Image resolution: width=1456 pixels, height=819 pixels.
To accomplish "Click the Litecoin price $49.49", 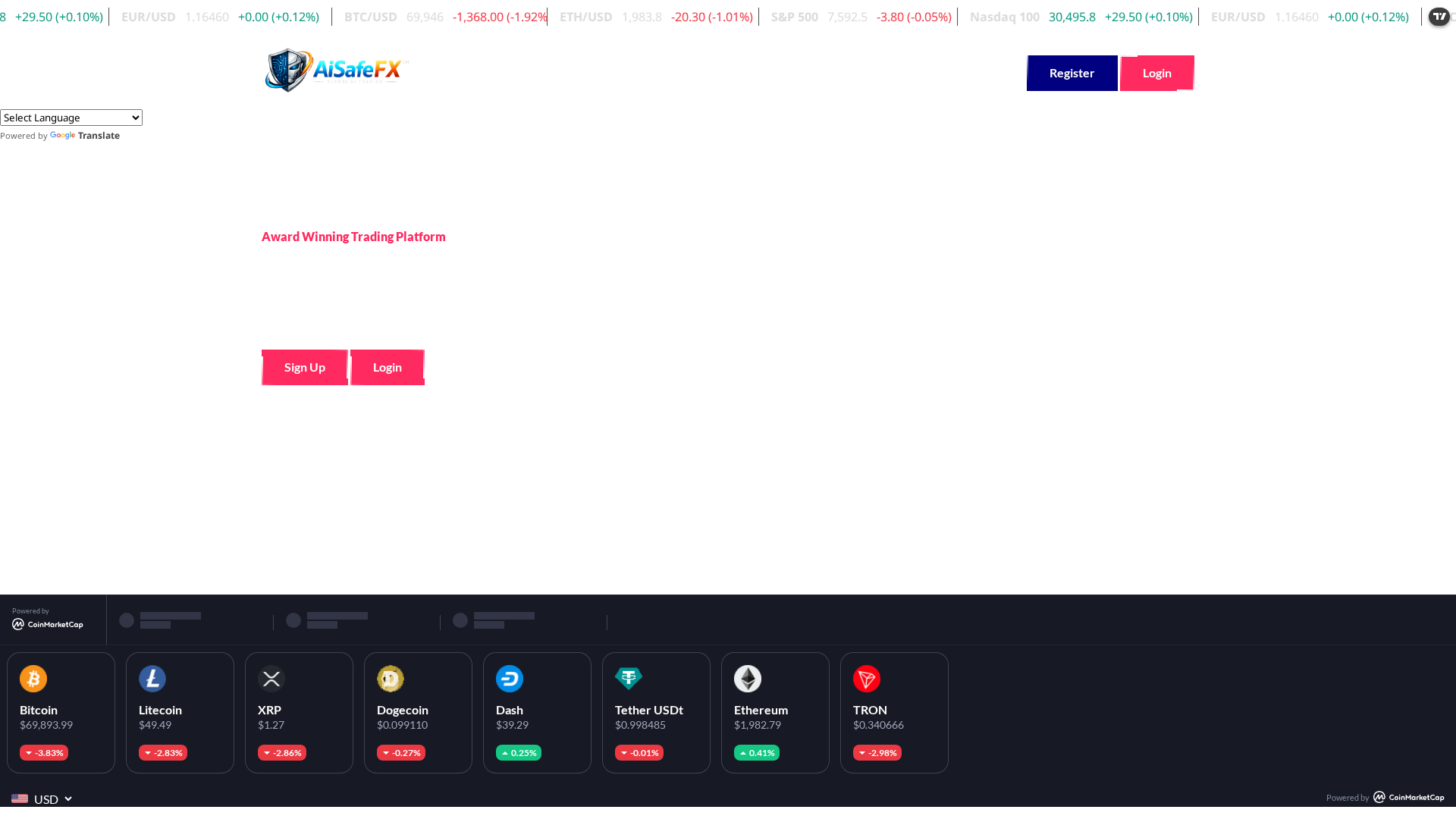I will click(x=155, y=725).
